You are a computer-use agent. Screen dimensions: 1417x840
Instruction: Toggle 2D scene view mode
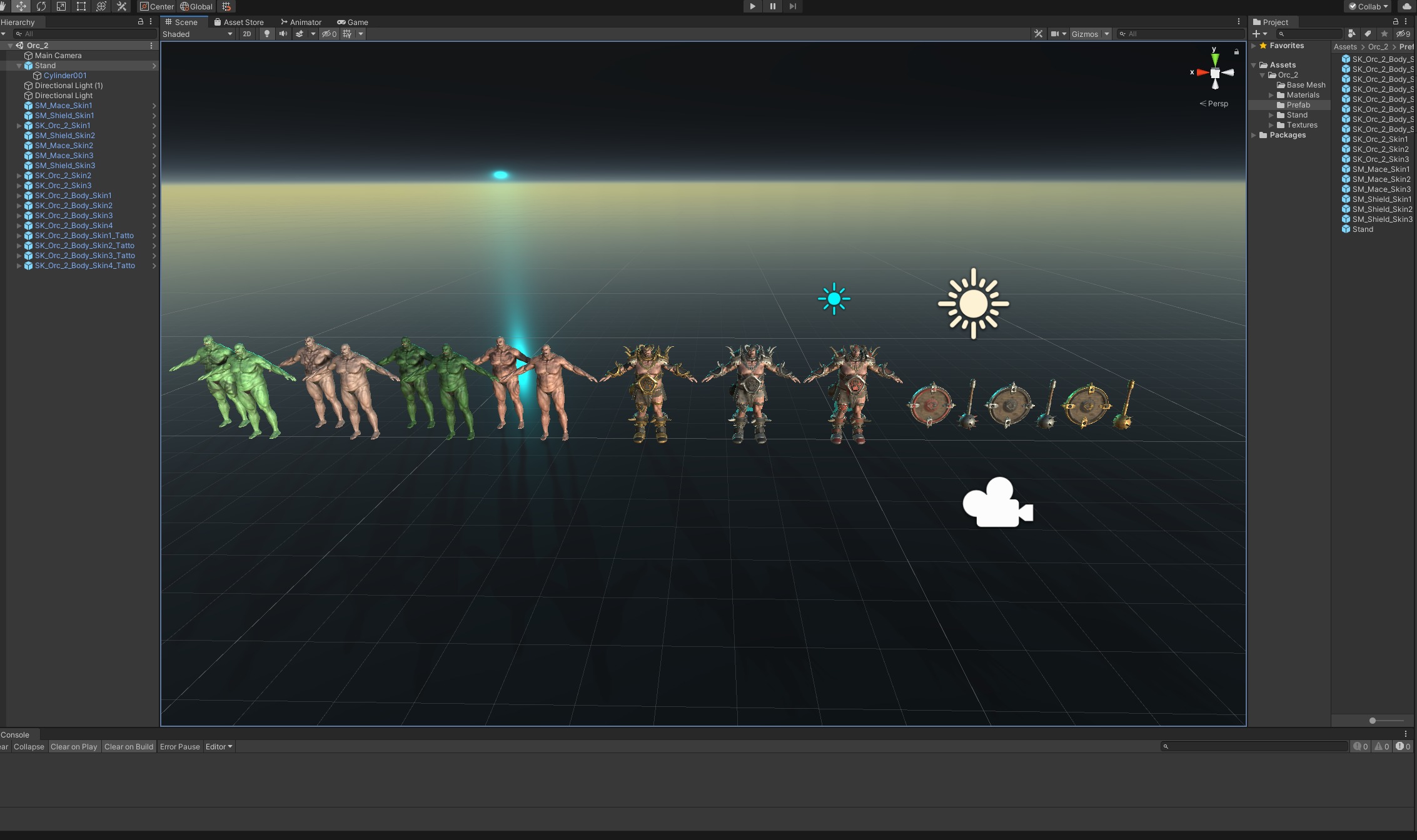pyautogui.click(x=247, y=34)
